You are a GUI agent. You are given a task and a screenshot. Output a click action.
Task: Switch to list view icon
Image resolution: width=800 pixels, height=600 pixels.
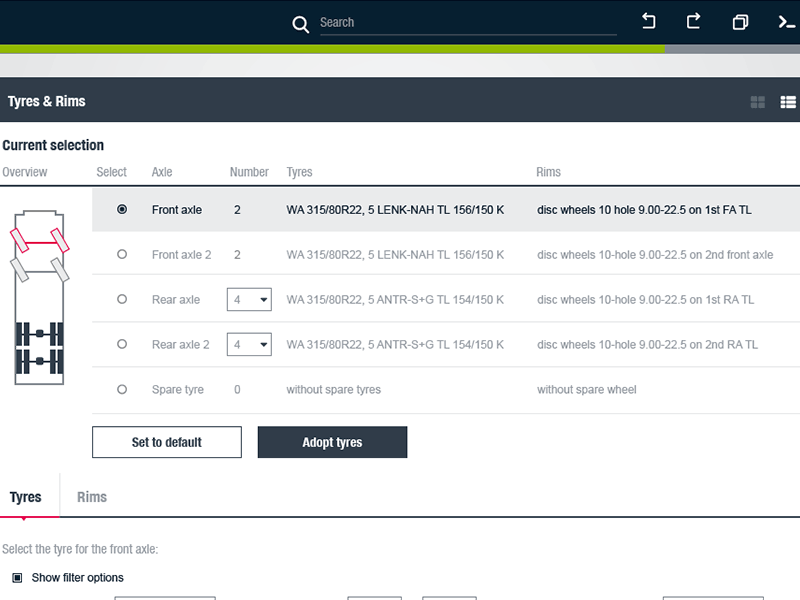(x=788, y=102)
